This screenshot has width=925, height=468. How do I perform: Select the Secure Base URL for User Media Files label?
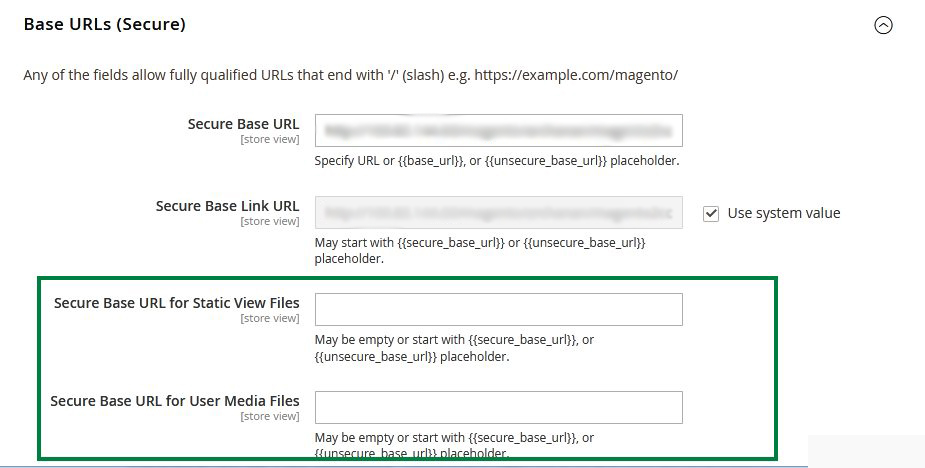(175, 401)
